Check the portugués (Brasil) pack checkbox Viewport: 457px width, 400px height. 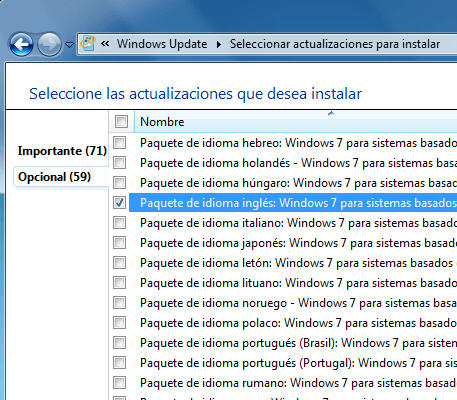point(119,343)
